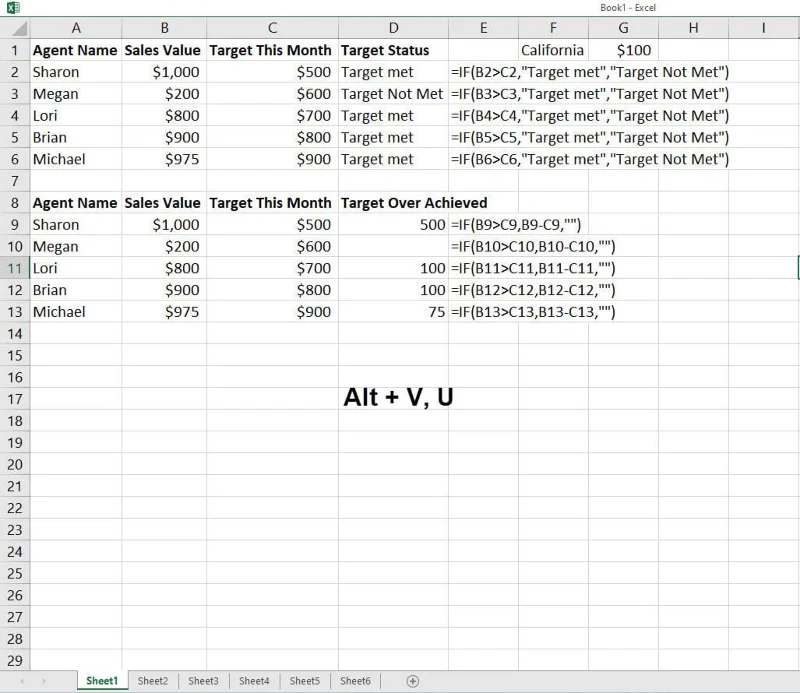This screenshot has height=693, width=800.
Task: Select column B header
Action: pyautogui.click(x=163, y=28)
